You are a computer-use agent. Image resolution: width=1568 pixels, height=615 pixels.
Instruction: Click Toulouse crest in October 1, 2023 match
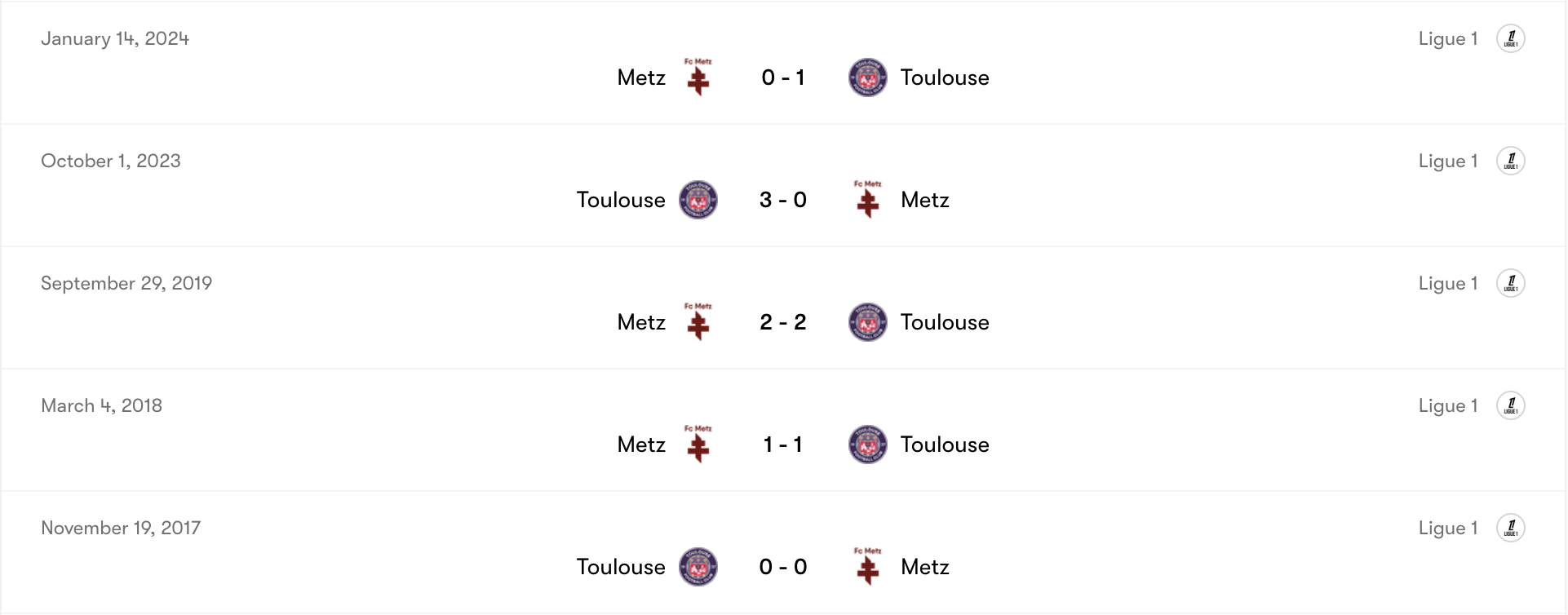click(698, 200)
